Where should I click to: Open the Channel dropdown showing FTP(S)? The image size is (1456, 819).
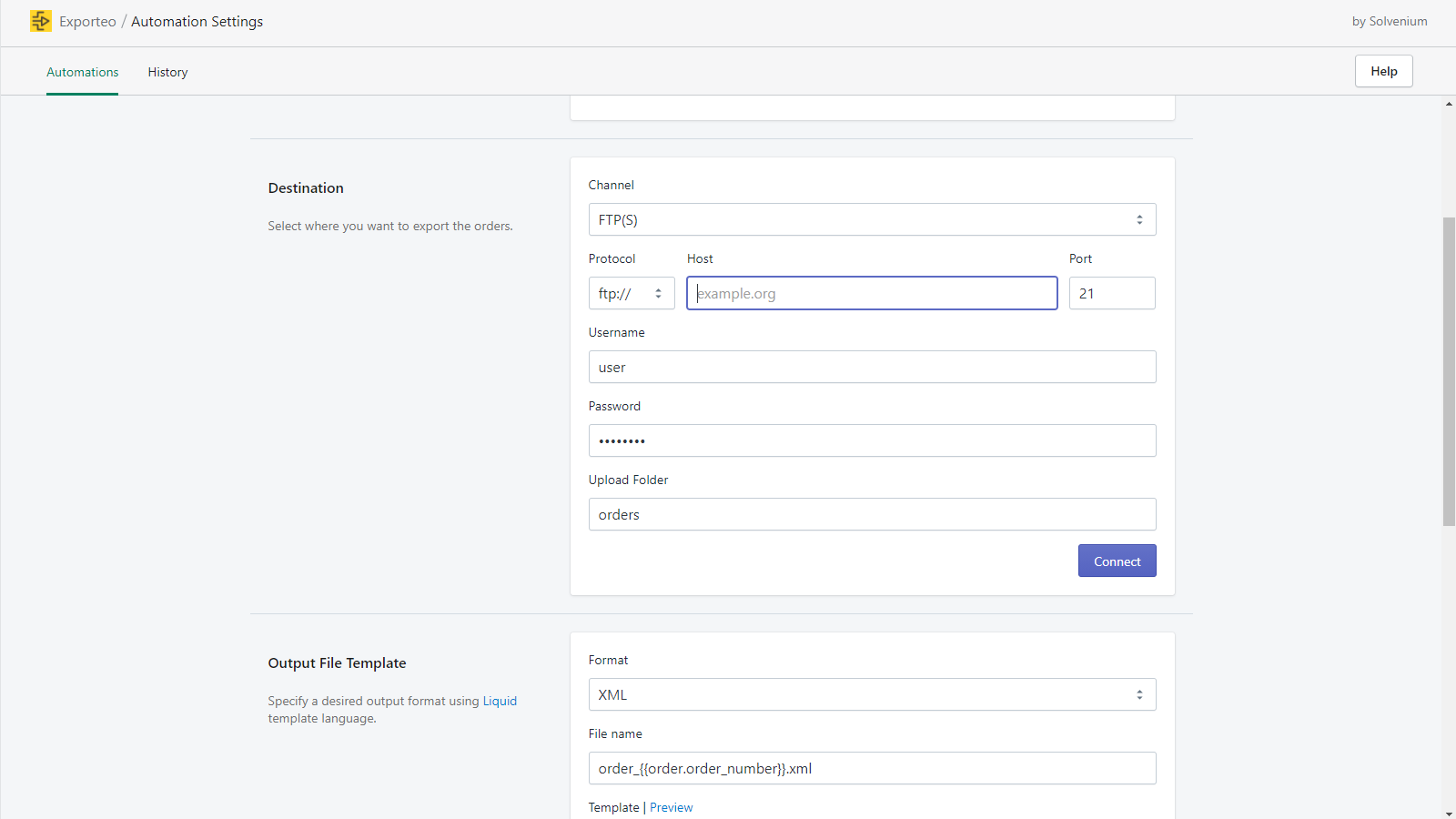871,219
